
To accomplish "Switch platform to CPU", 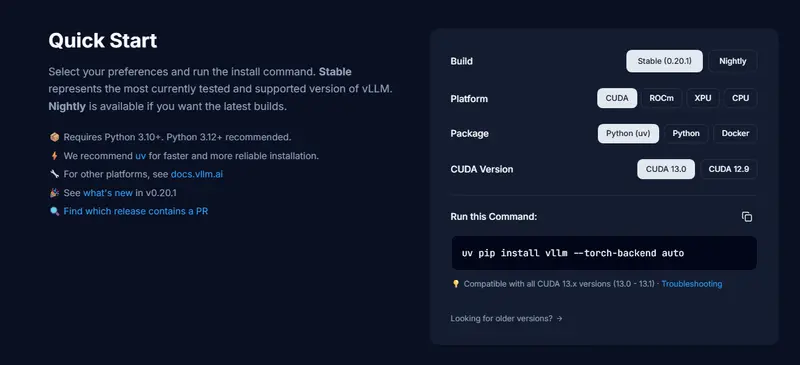I will (740, 98).
